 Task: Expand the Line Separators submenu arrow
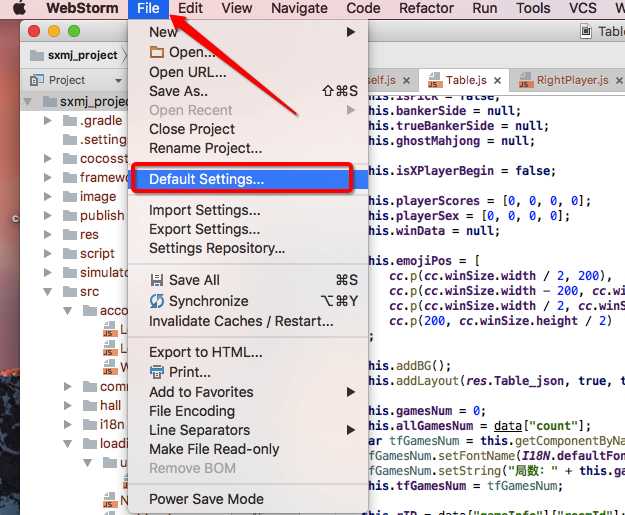pos(351,430)
